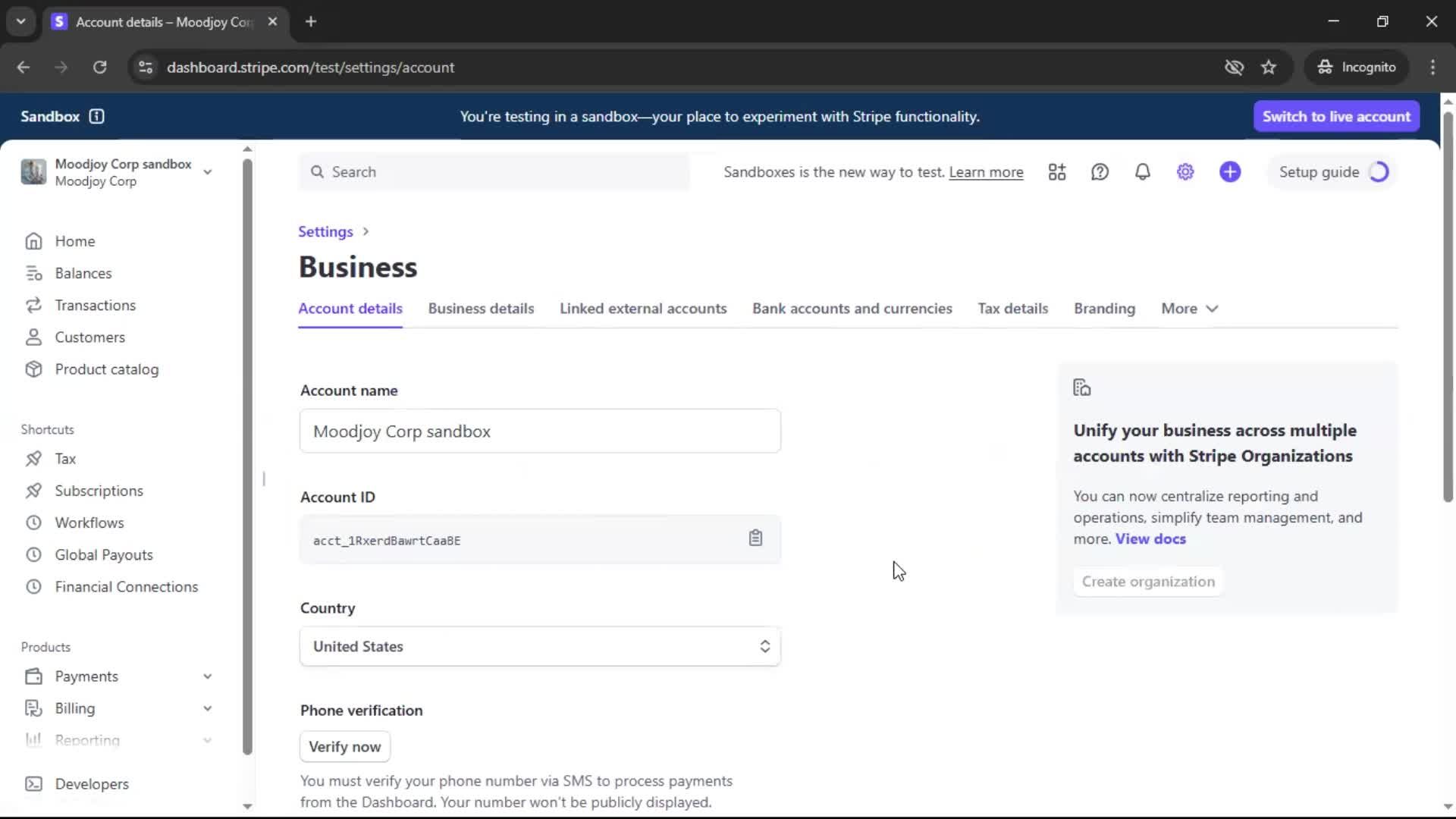Image resolution: width=1456 pixels, height=819 pixels.
Task: Open the Workflows shortcut
Action: tap(89, 522)
